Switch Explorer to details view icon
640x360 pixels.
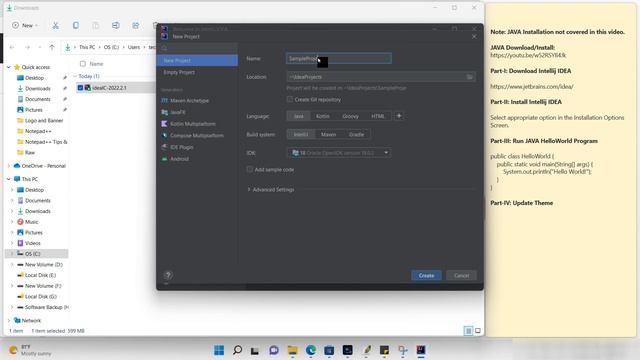point(468,331)
